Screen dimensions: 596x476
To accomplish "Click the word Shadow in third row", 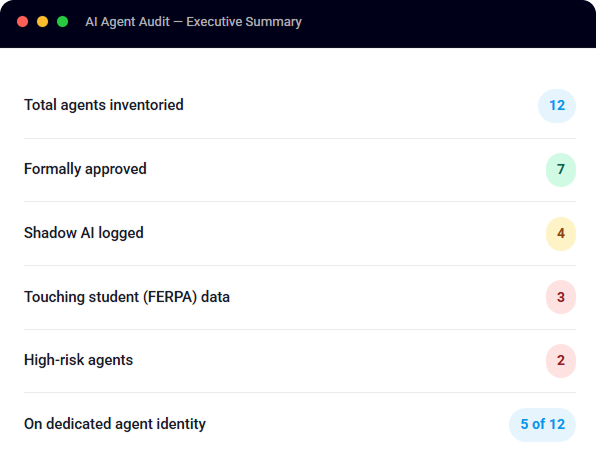I will tap(50, 233).
